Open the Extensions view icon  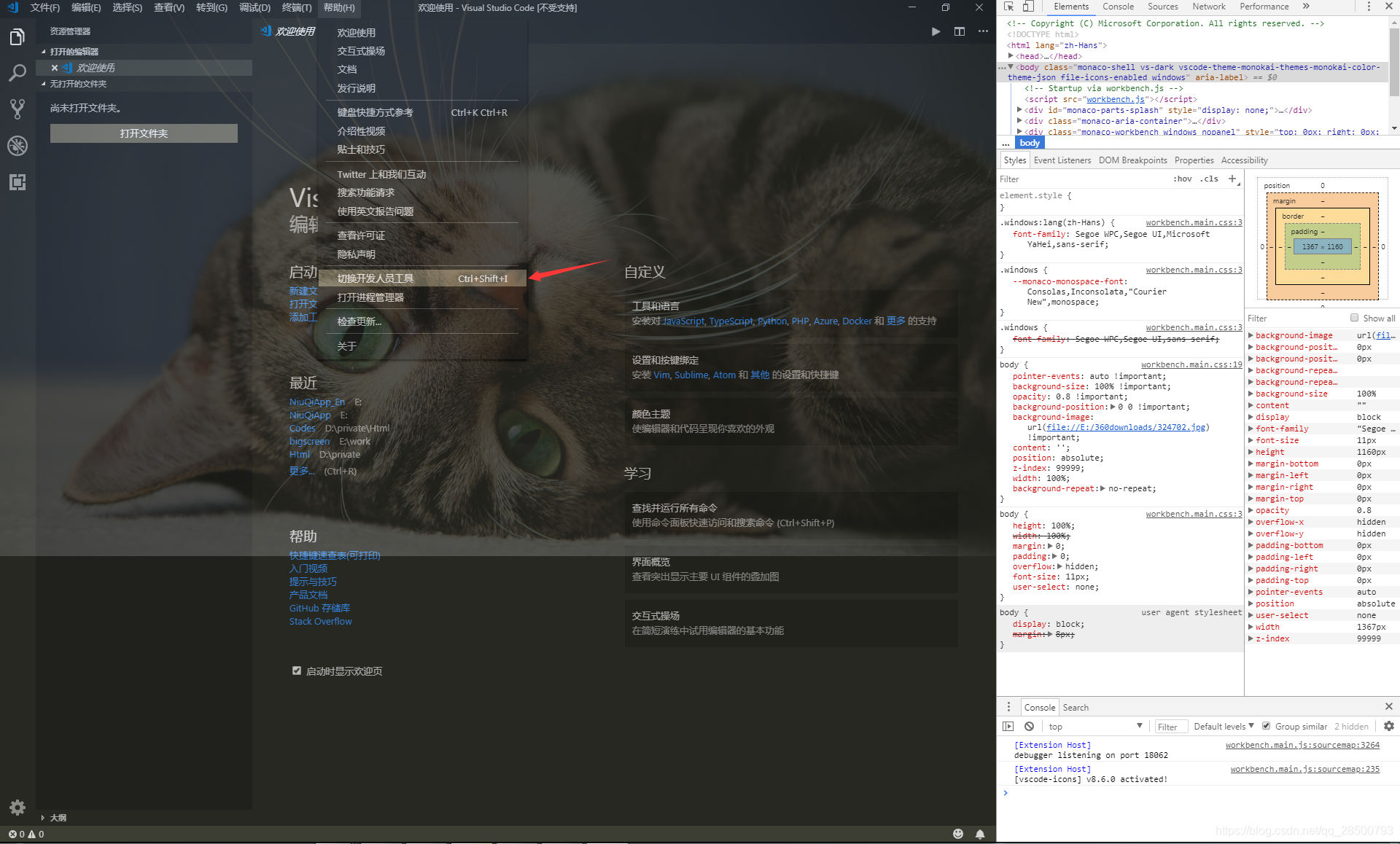(17, 182)
